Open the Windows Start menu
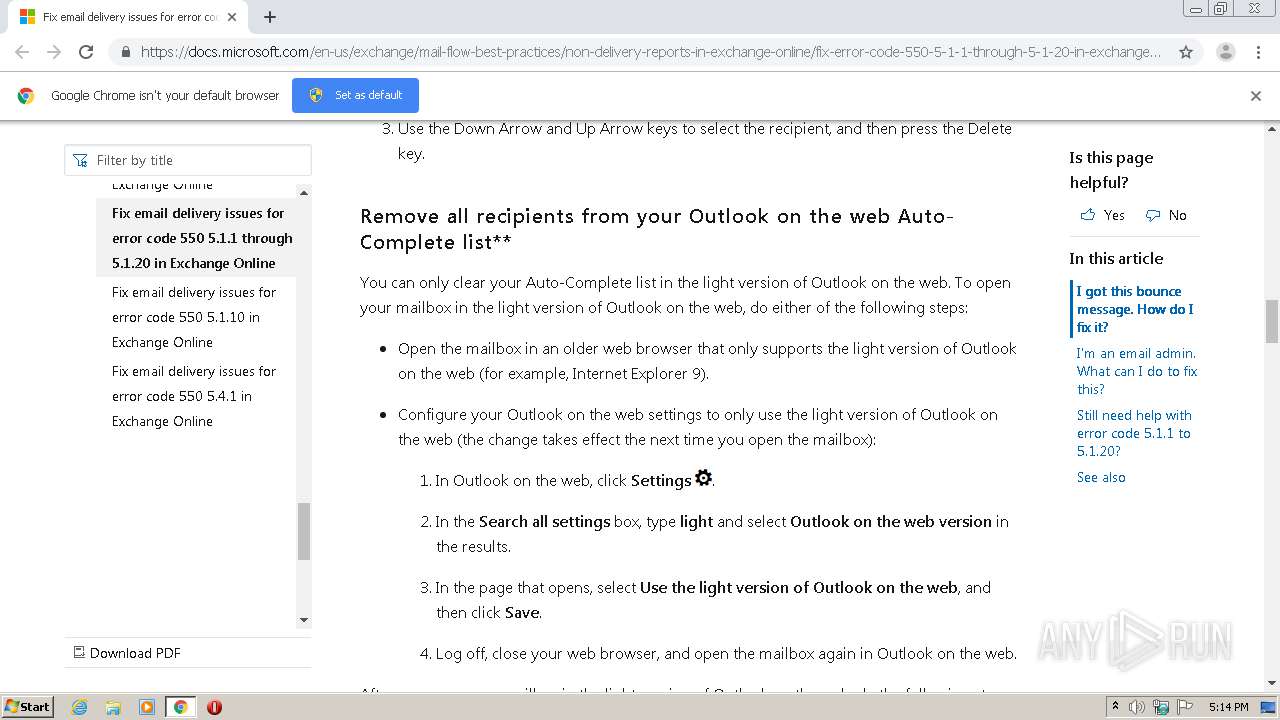1280x720 pixels. pos(27,706)
